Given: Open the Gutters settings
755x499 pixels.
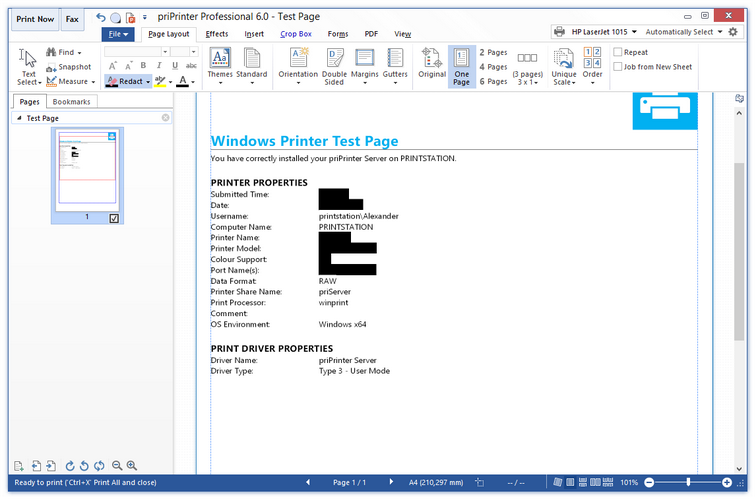Looking at the screenshot, I should [395, 66].
